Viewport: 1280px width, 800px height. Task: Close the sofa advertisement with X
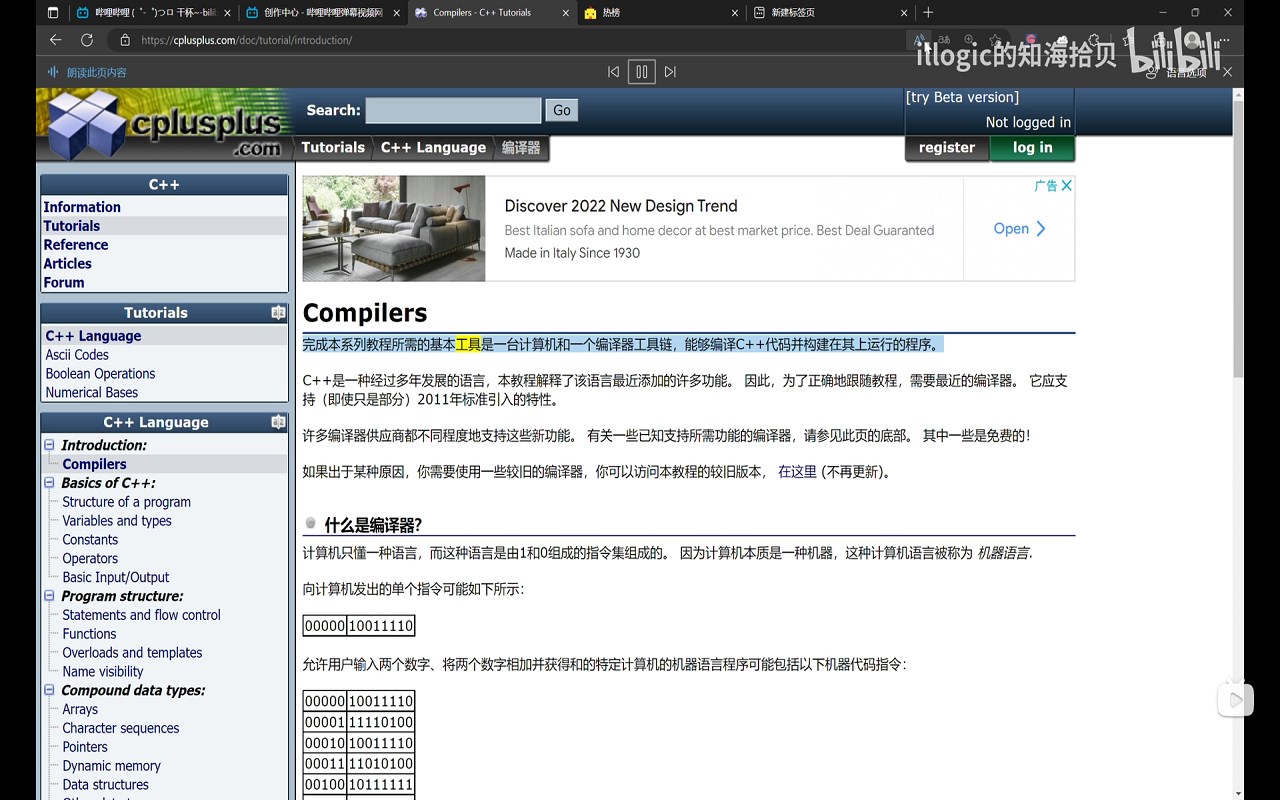[1067, 185]
